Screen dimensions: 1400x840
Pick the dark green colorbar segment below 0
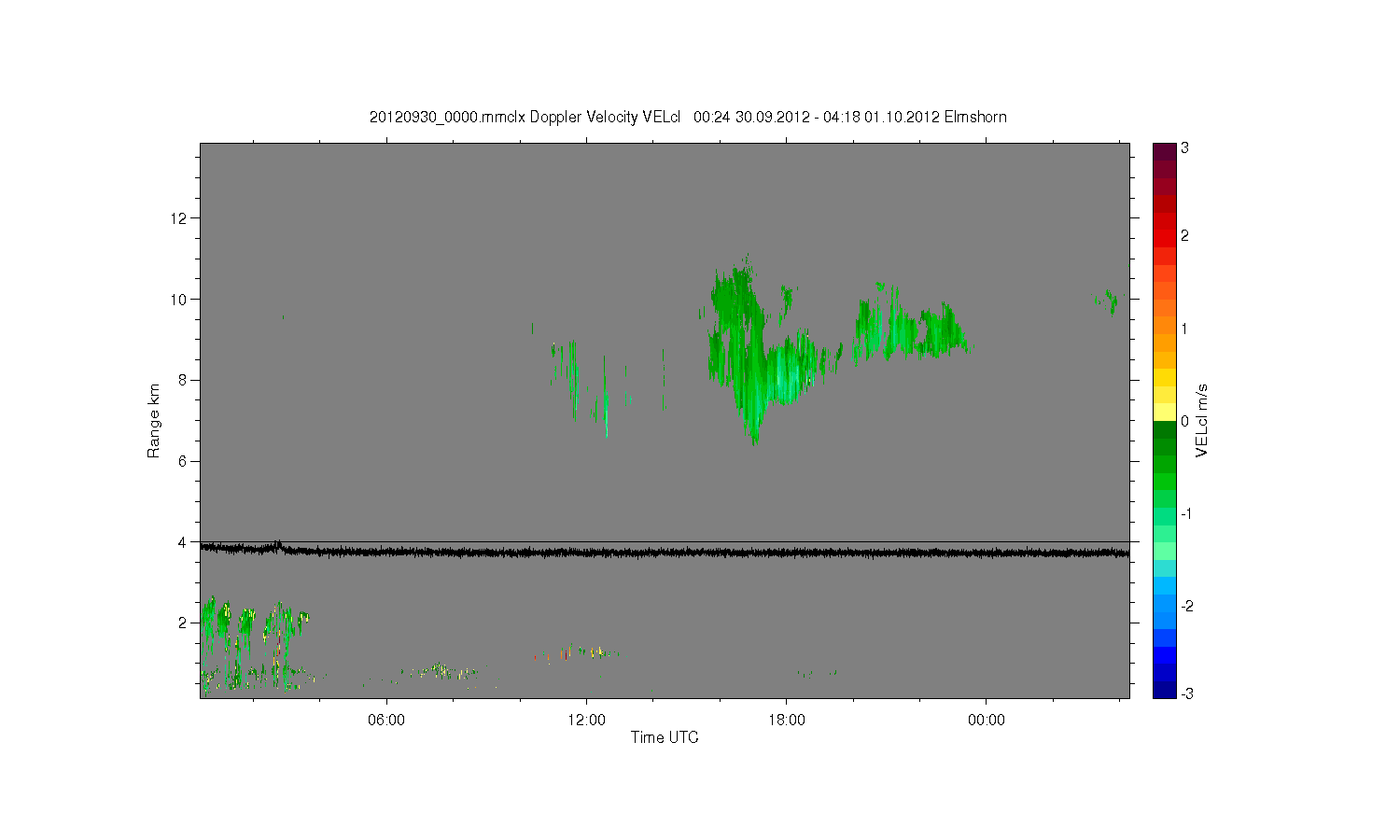pos(1164,429)
